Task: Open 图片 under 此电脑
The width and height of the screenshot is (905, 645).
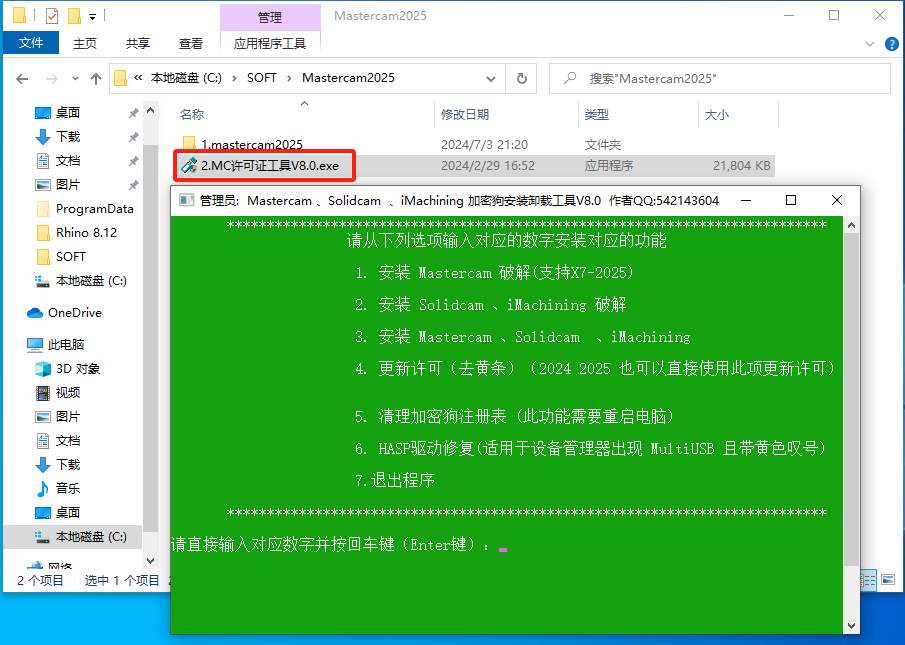Action: tap(68, 417)
